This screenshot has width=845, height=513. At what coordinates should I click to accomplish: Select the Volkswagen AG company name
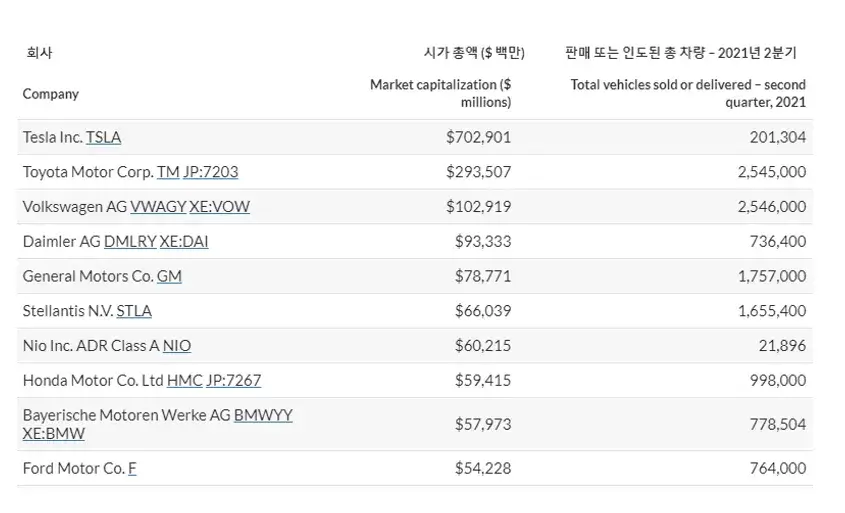tap(75, 207)
